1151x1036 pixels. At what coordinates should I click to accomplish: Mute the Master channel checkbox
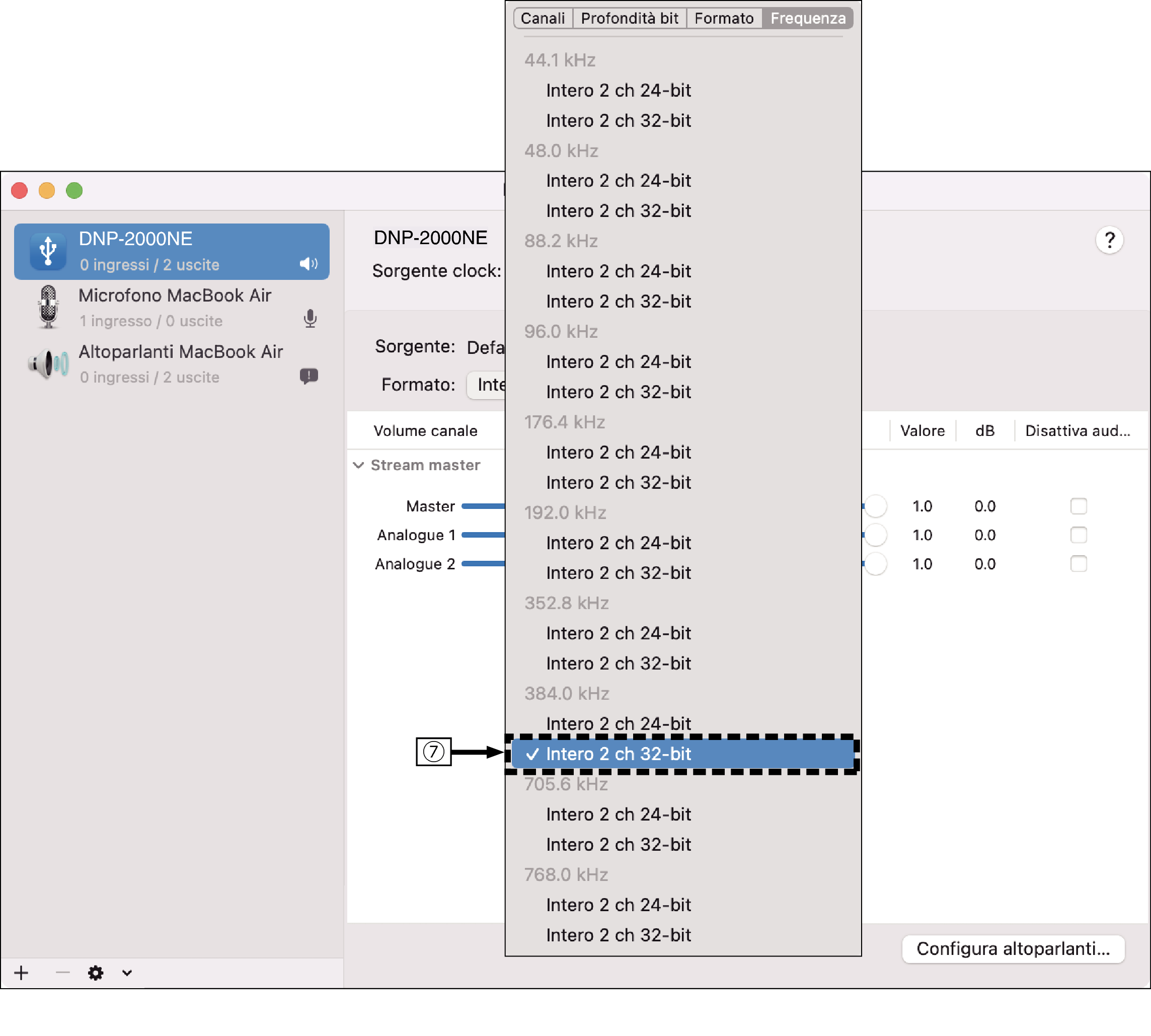(1078, 506)
